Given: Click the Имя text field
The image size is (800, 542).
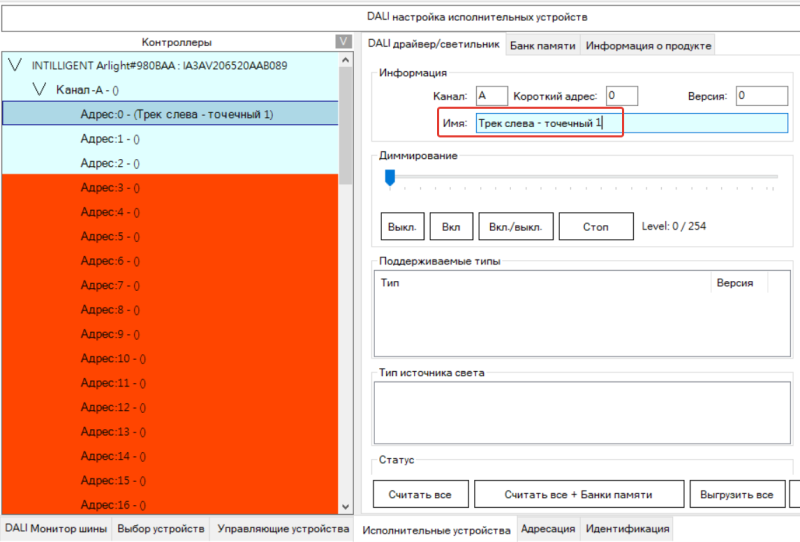Looking at the screenshot, I should [x=632, y=123].
